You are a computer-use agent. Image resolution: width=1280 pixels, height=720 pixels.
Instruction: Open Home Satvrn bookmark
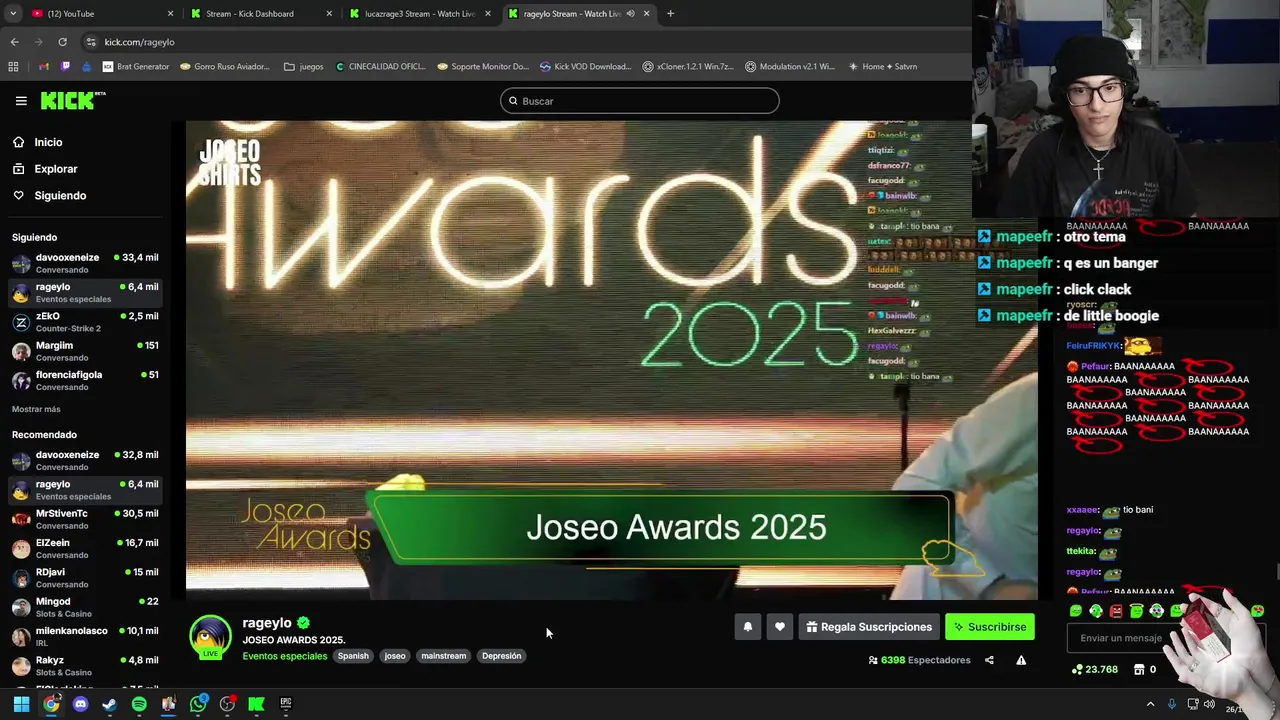[x=882, y=67]
